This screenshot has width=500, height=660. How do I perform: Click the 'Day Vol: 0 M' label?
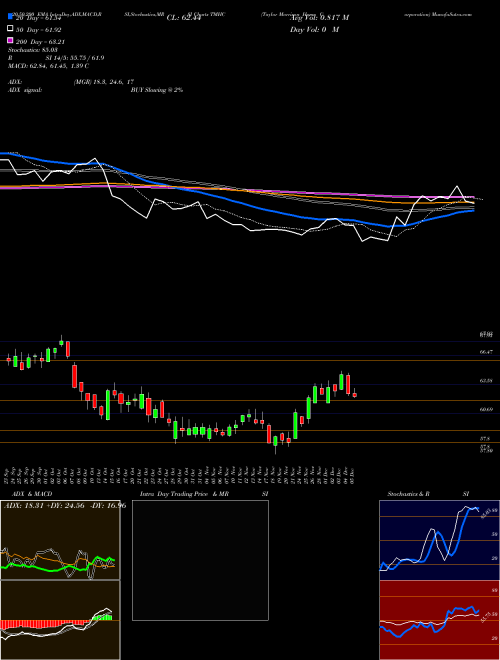point(314,29)
